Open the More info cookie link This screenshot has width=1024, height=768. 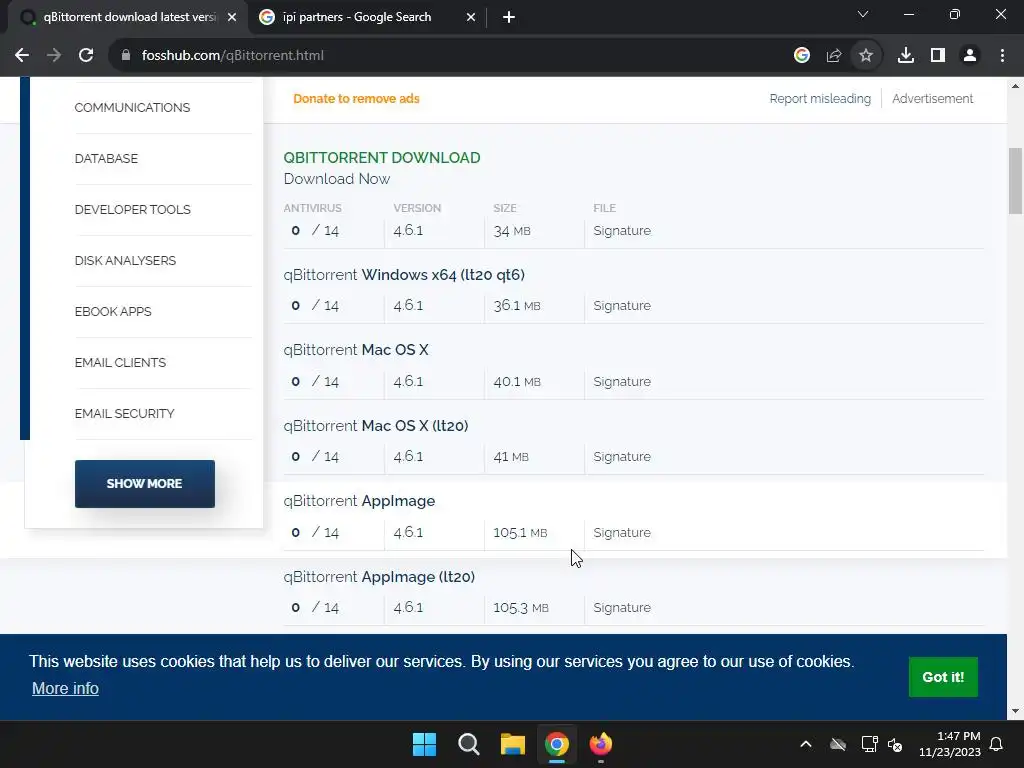65,688
